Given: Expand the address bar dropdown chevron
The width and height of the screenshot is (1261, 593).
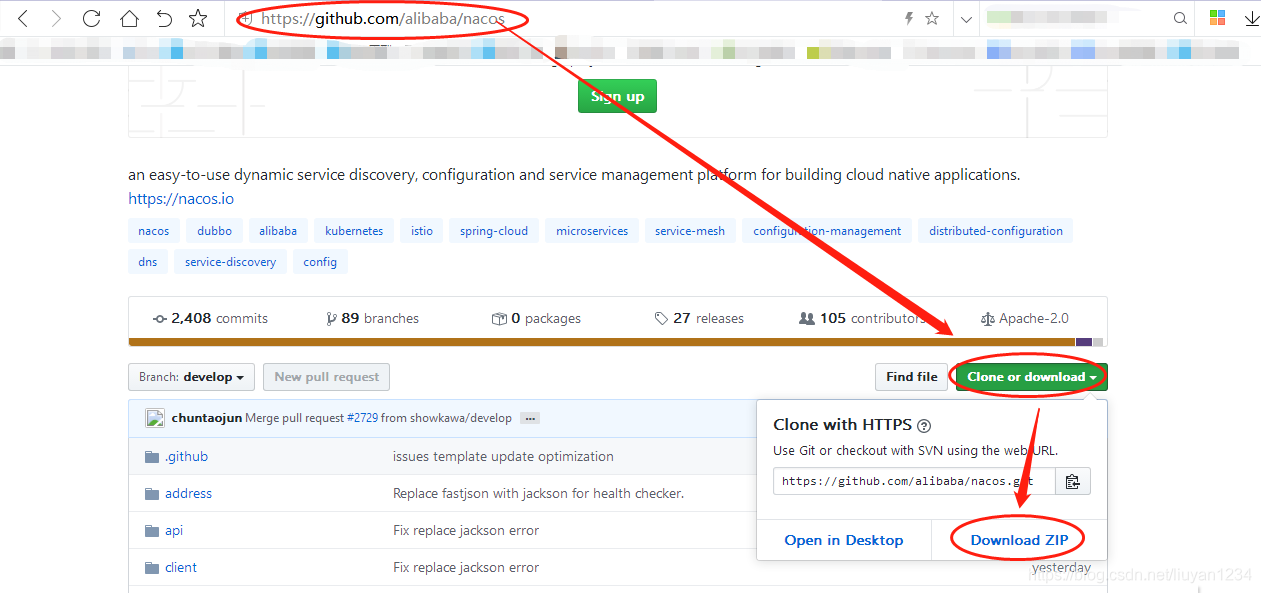Looking at the screenshot, I should [x=966, y=19].
